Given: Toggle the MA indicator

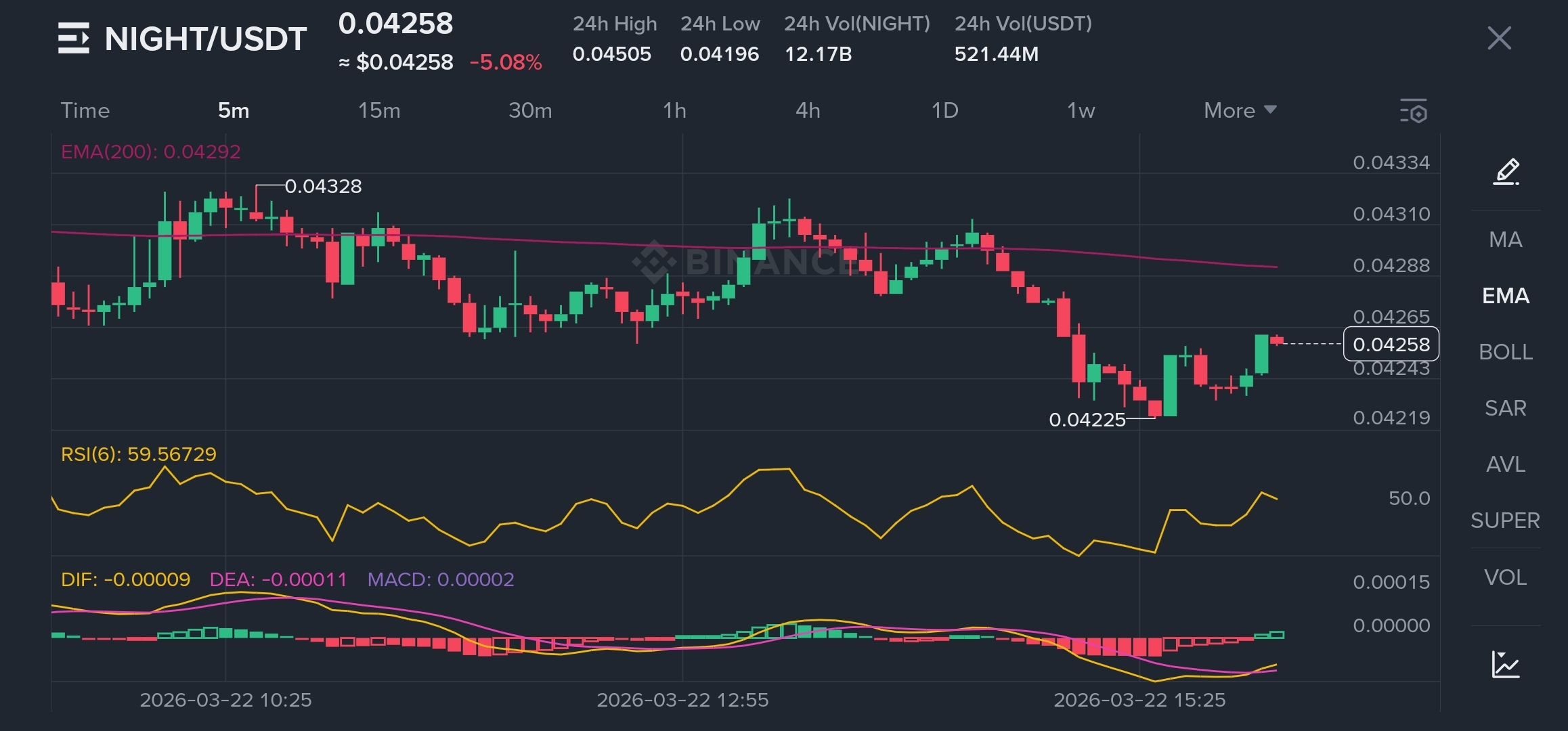Looking at the screenshot, I should (x=1505, y=240).
